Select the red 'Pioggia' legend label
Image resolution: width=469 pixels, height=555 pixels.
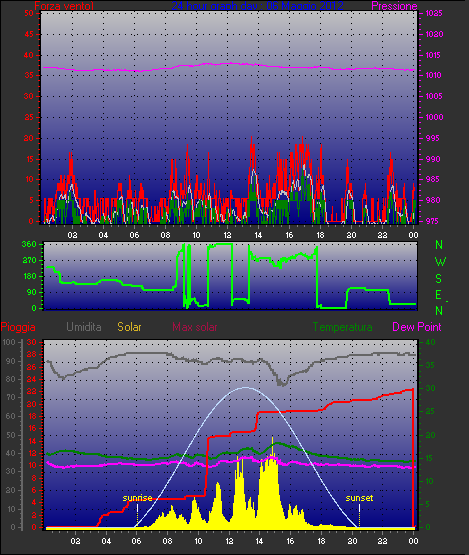pyautogui.click(x=18, y=327)
